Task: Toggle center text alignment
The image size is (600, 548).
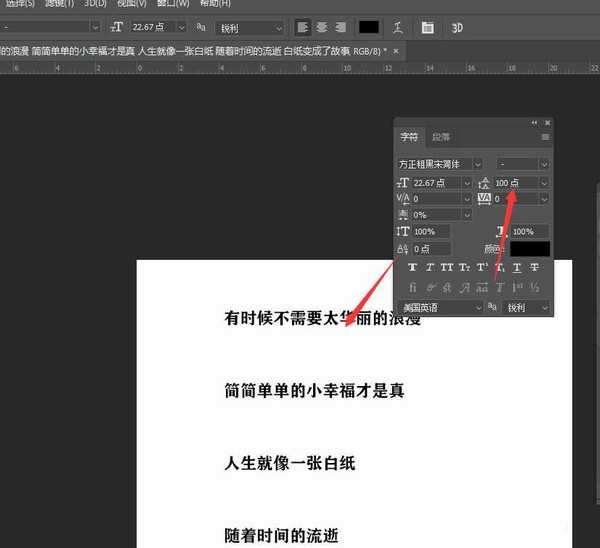Action: [317, 27]
